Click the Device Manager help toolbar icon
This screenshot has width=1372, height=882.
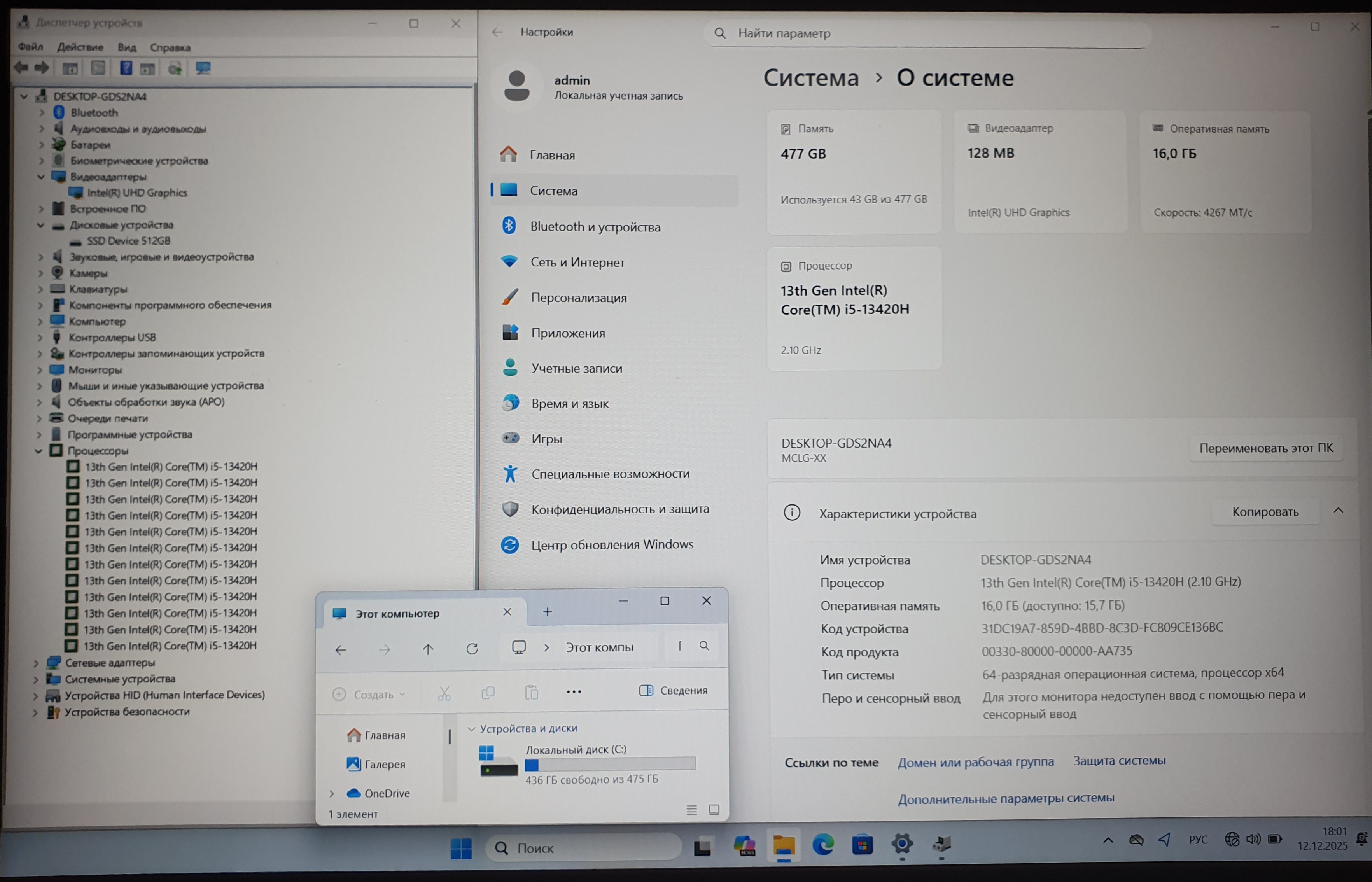pos(125,69)
